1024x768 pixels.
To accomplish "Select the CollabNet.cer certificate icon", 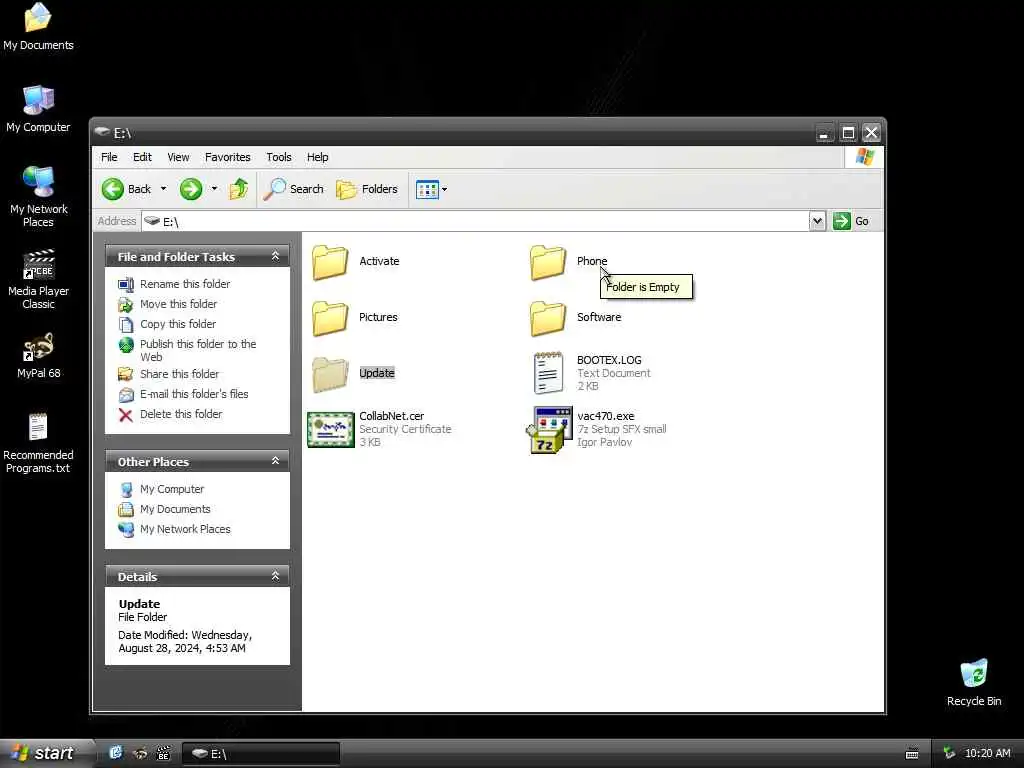I will tap(330, 430).
